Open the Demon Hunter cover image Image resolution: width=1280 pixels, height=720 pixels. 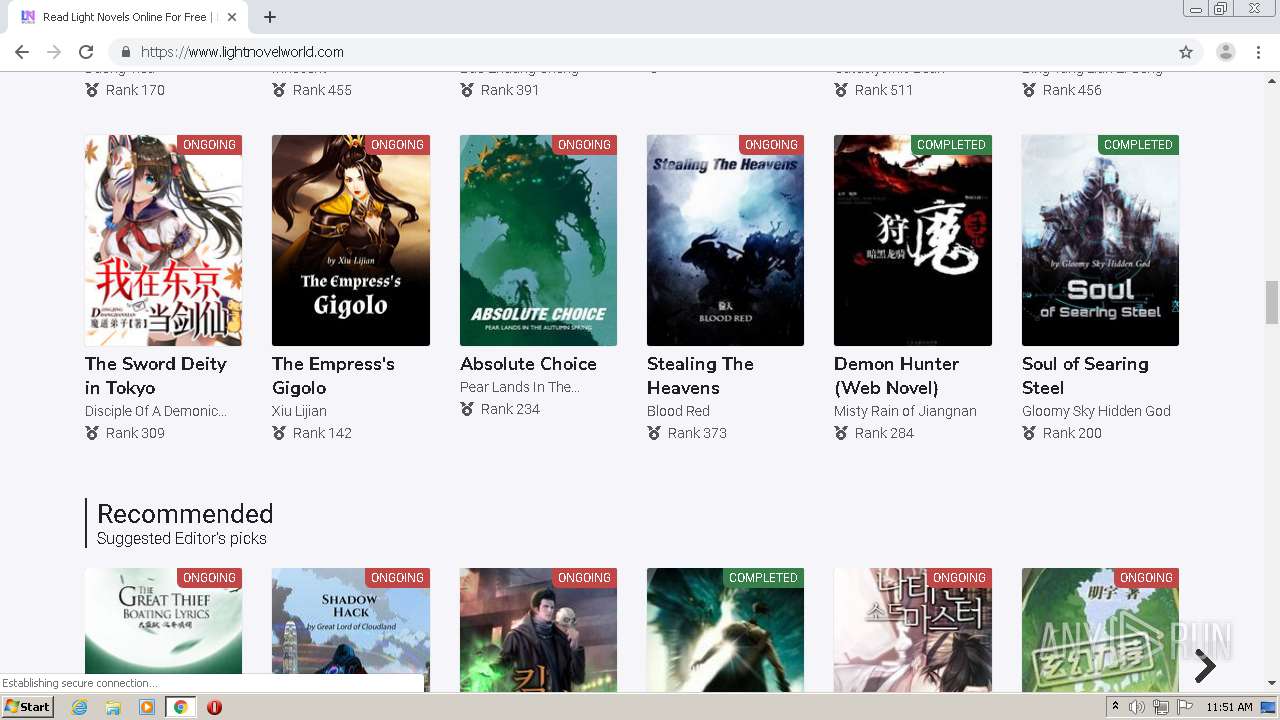[x=913, y=241]
